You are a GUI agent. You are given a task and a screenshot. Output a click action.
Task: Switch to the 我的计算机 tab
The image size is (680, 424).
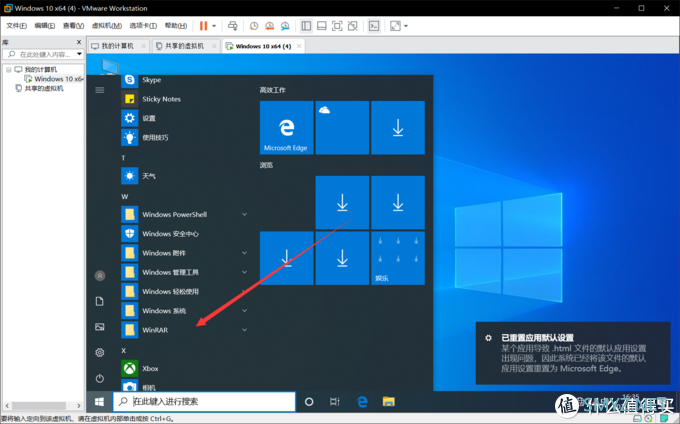[118, 46]
